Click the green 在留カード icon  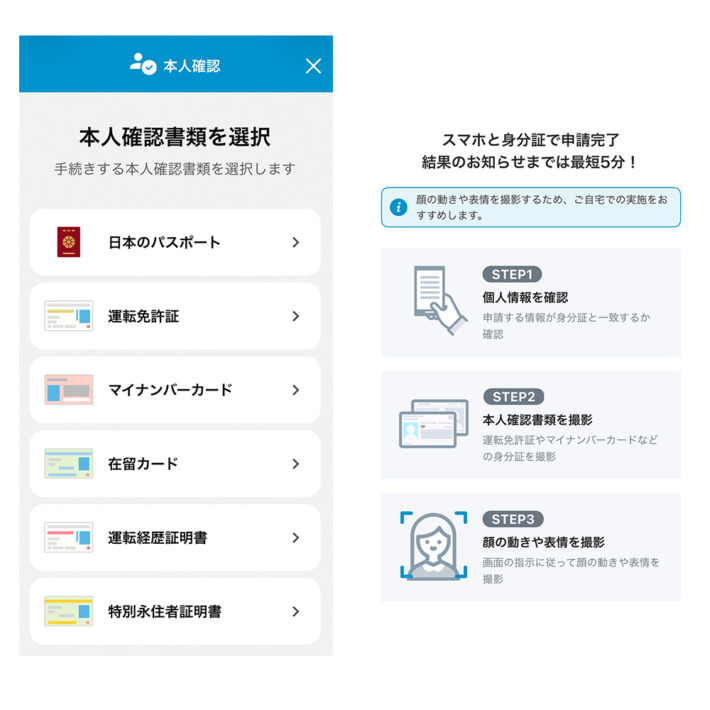coord(68,464)
